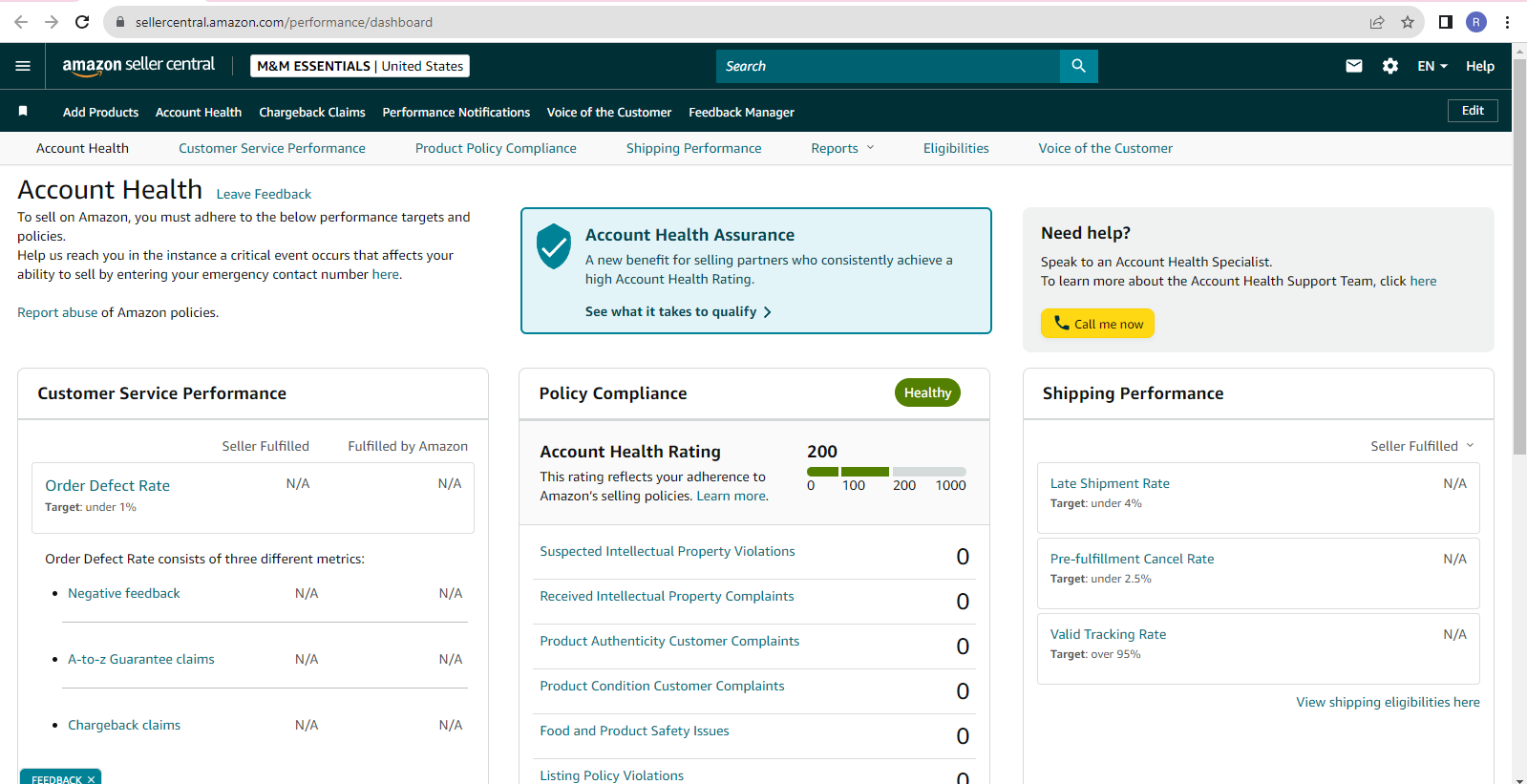This screenshot has width=1527, height=784.
Task: Click the Edit favorites button
Action: [1473, 111]
